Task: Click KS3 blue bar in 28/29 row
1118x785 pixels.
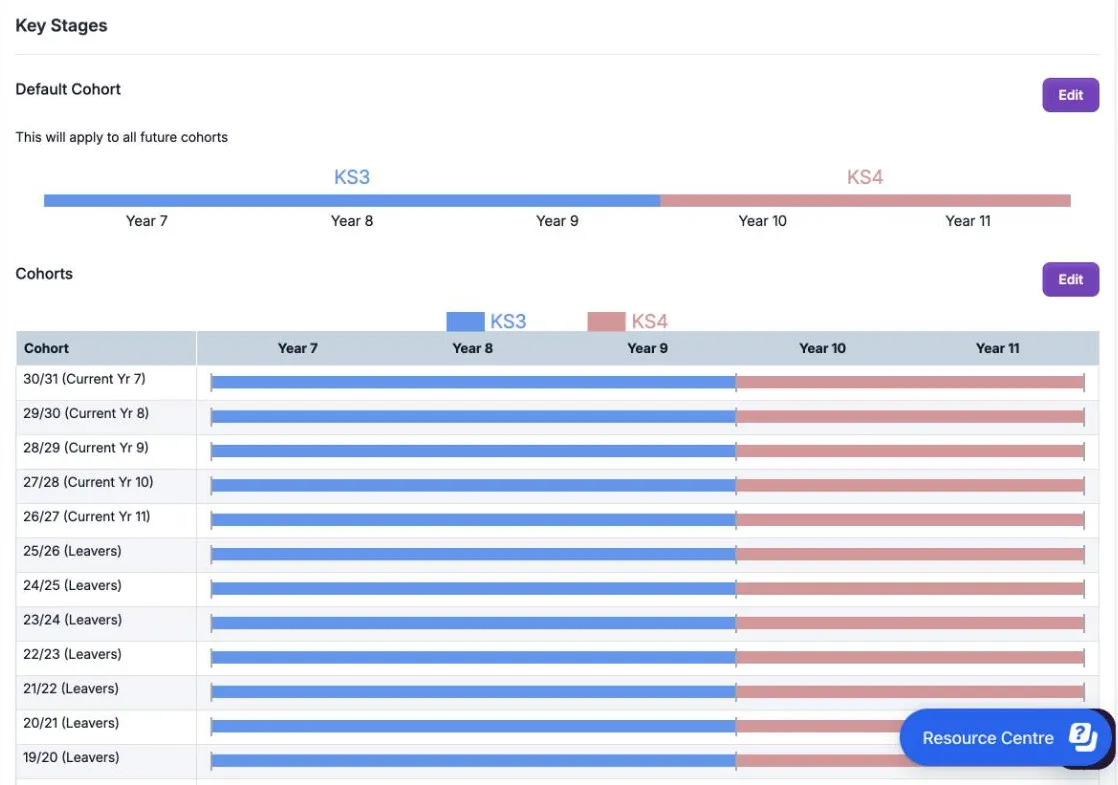Action: coord(473,451)
